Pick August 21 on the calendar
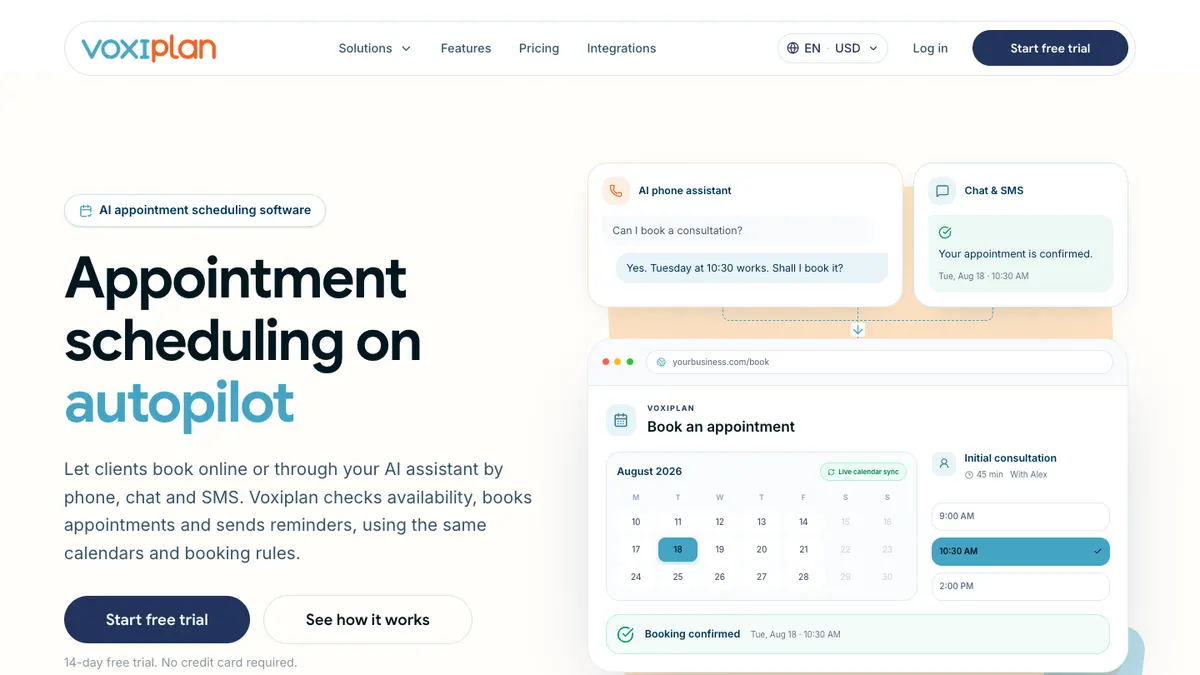Screen dimensions: 1200x675 click(x=804, y=549)
